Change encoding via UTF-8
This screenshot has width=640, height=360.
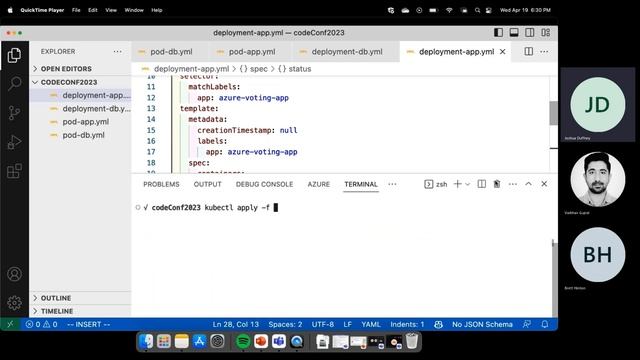point(322,324)
